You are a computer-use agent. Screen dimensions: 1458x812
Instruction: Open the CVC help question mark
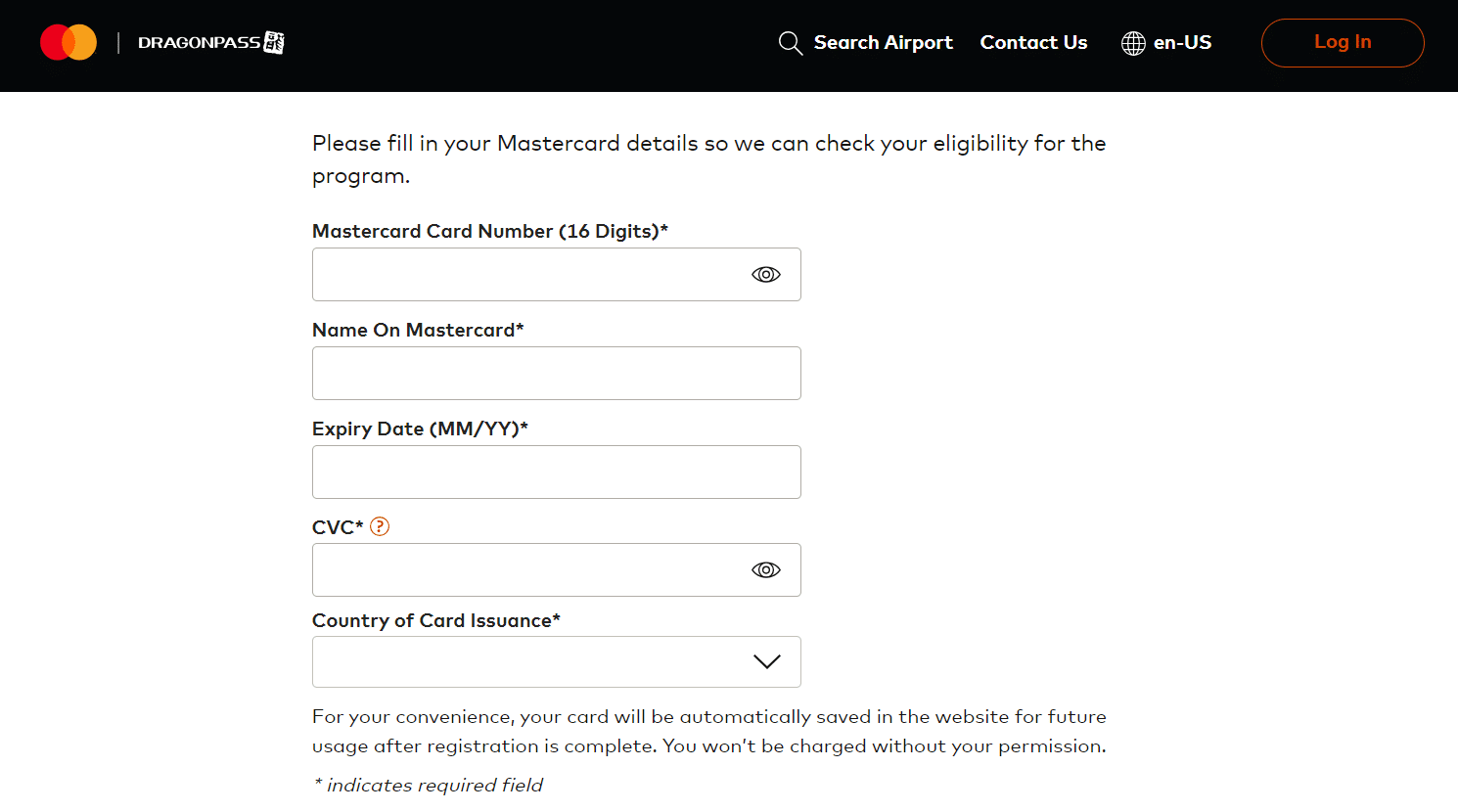pos(380,526)
